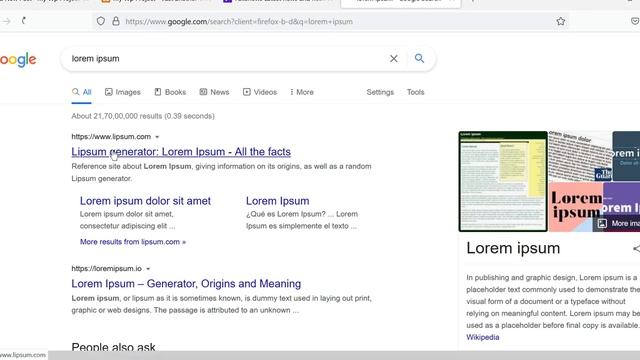
Task: Switch to the Images tab
Action: [x=122, y=92]
